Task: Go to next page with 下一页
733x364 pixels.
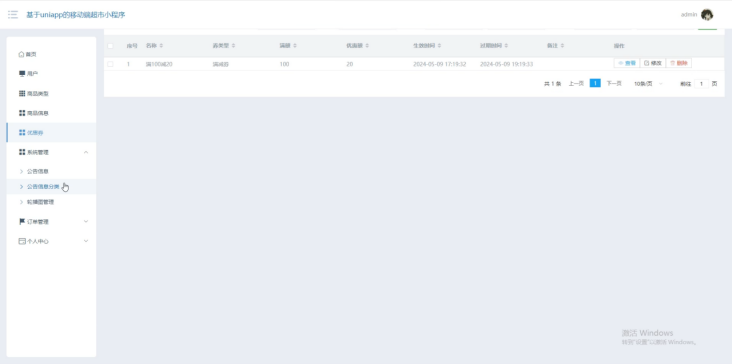Action: click(x=614, y=84)
